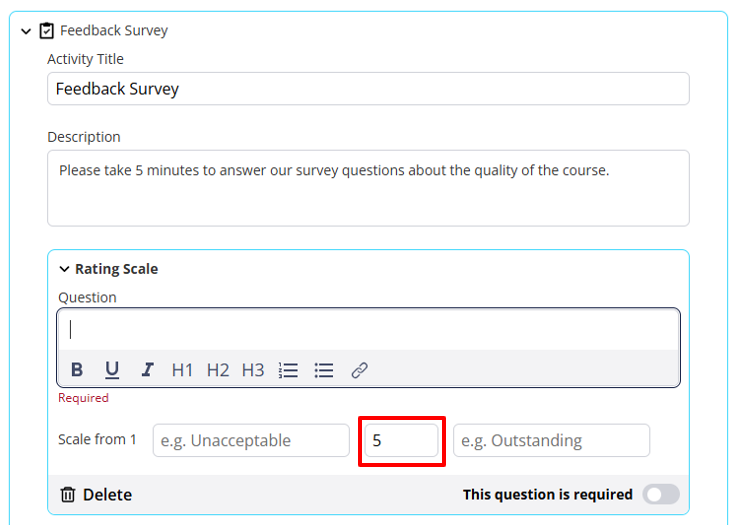This screenshot has width=738, height=525.
Task: Collapse the Rating Scale question panel
Action: click(64, 269)
